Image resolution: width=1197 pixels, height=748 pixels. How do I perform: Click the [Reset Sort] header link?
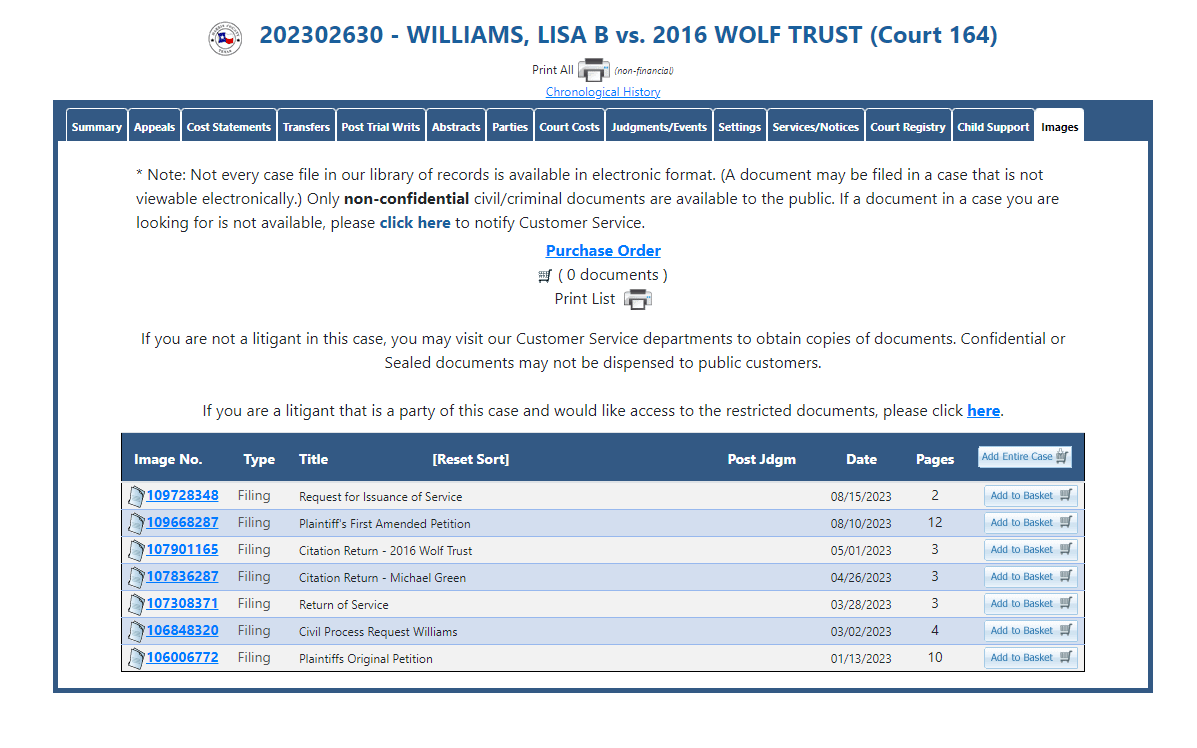[x=471, y=459]
